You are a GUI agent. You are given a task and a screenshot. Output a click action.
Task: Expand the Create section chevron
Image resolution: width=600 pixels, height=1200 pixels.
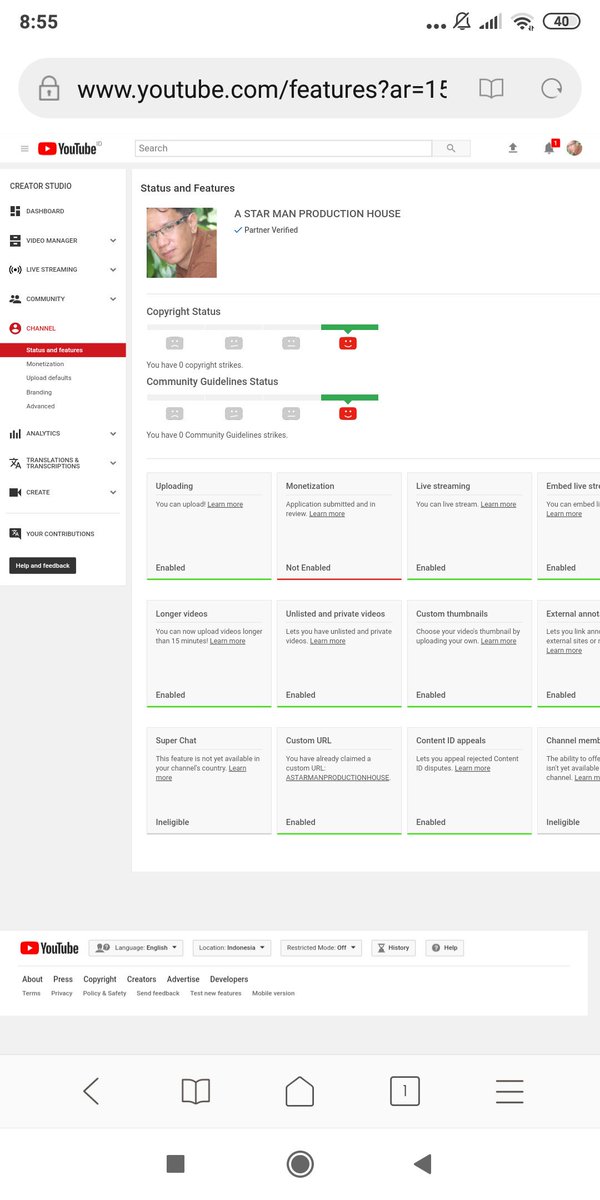[113, 492]
